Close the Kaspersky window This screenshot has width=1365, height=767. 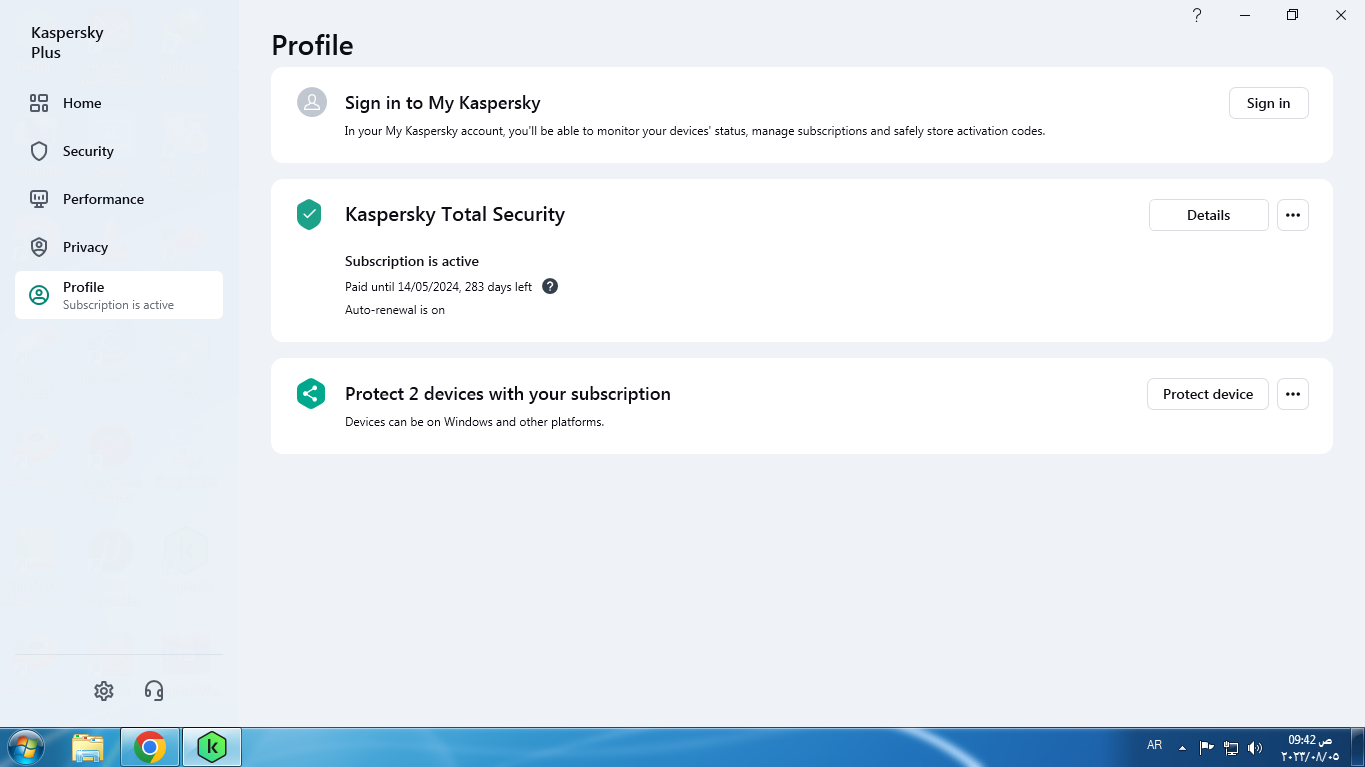[x=1341, y=15]
